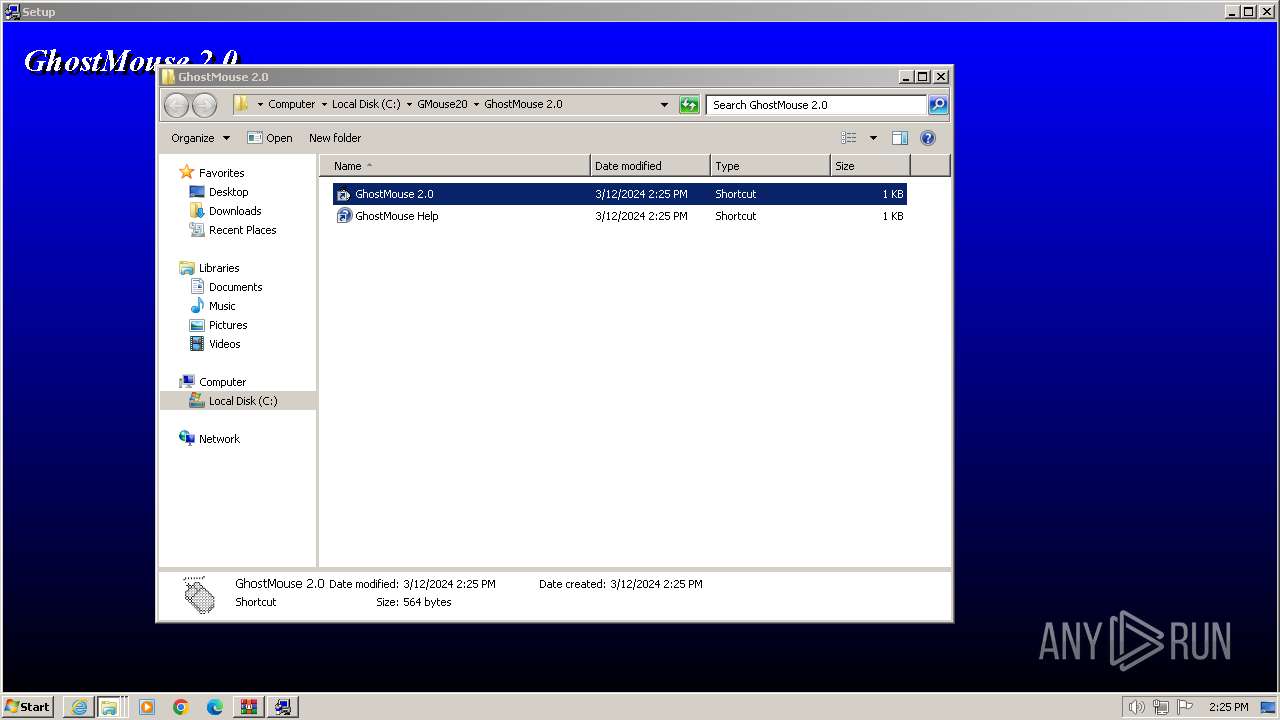The height and width of the screenshot is (720, 1280).
Task: Click Show desktop button at taskbar end
Action: pyautogui.click(x=1268, y=707)
